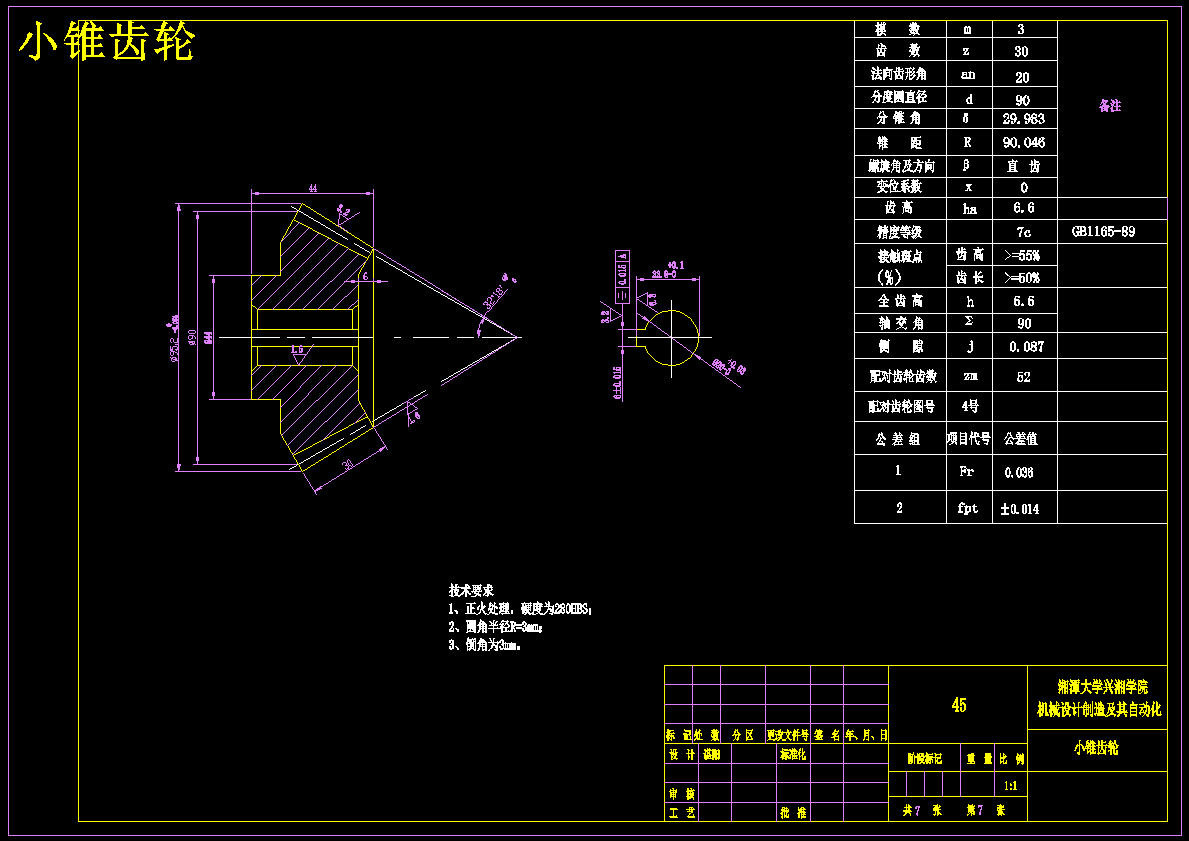Click the 工艺 label

(681, 813)
